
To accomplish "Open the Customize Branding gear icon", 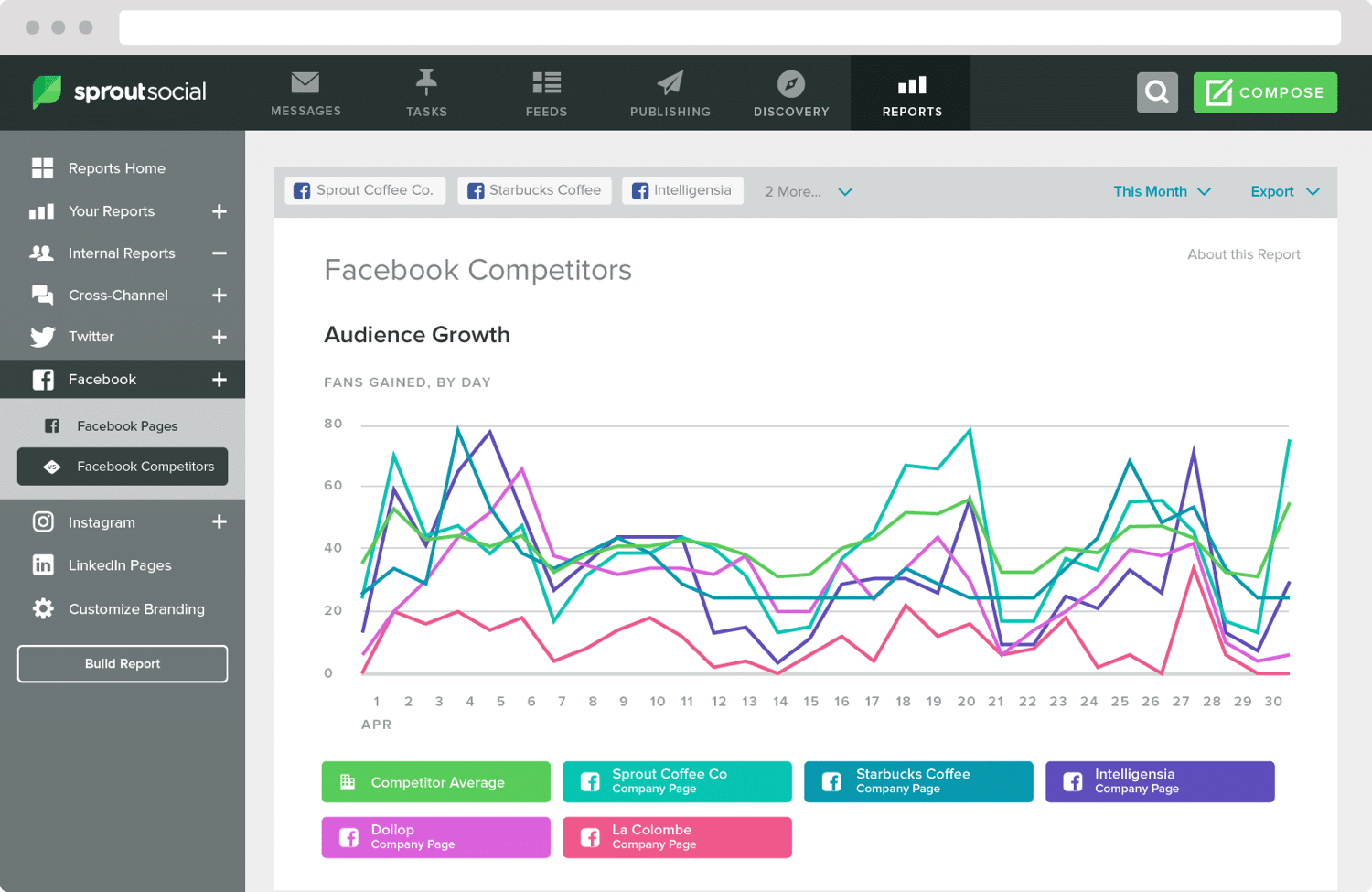I will pos(43,608).
